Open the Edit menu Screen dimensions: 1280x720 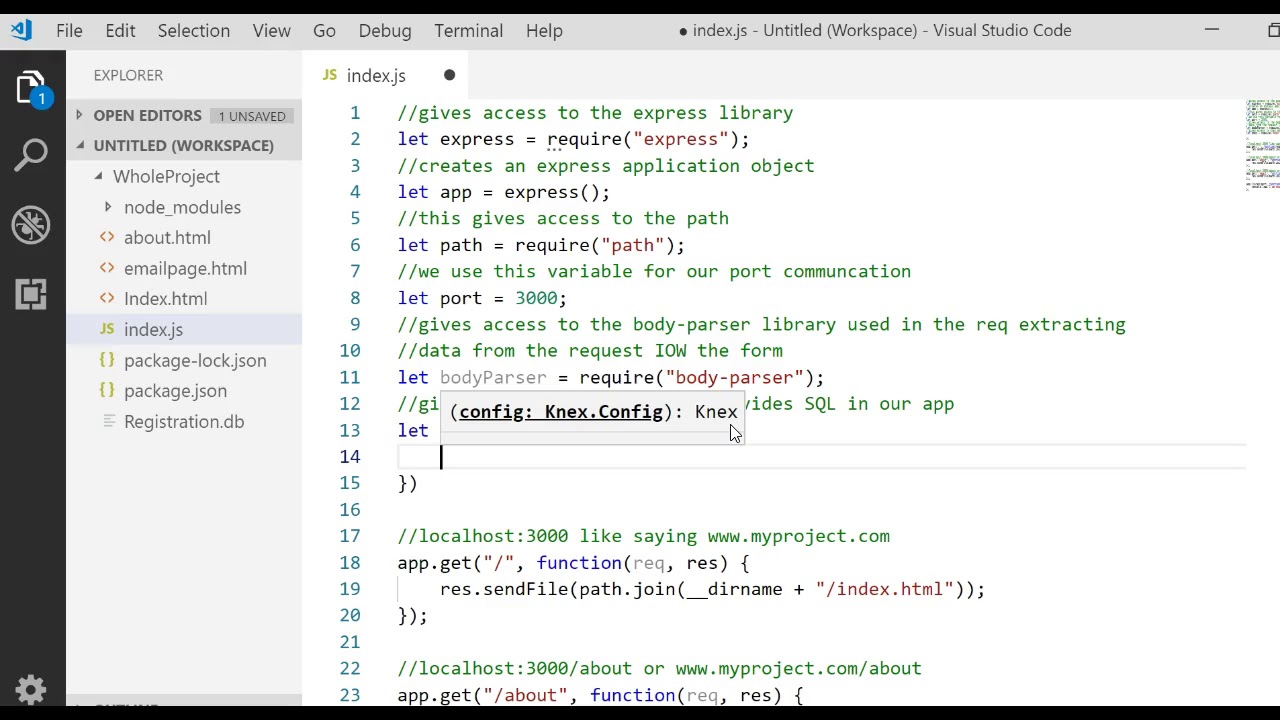[x=120, y=31]
